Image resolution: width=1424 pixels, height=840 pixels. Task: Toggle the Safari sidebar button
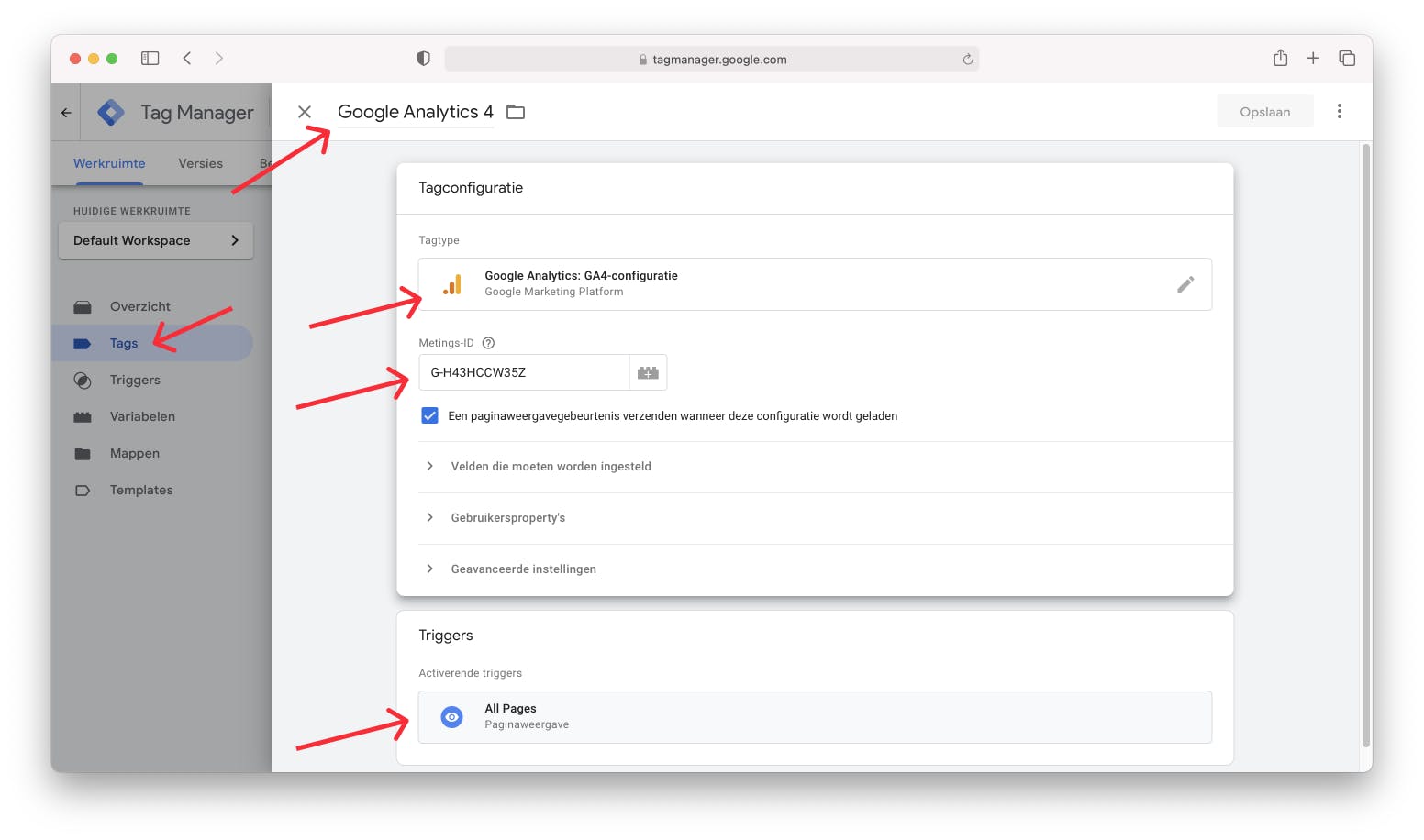click(x=150, y=58)
